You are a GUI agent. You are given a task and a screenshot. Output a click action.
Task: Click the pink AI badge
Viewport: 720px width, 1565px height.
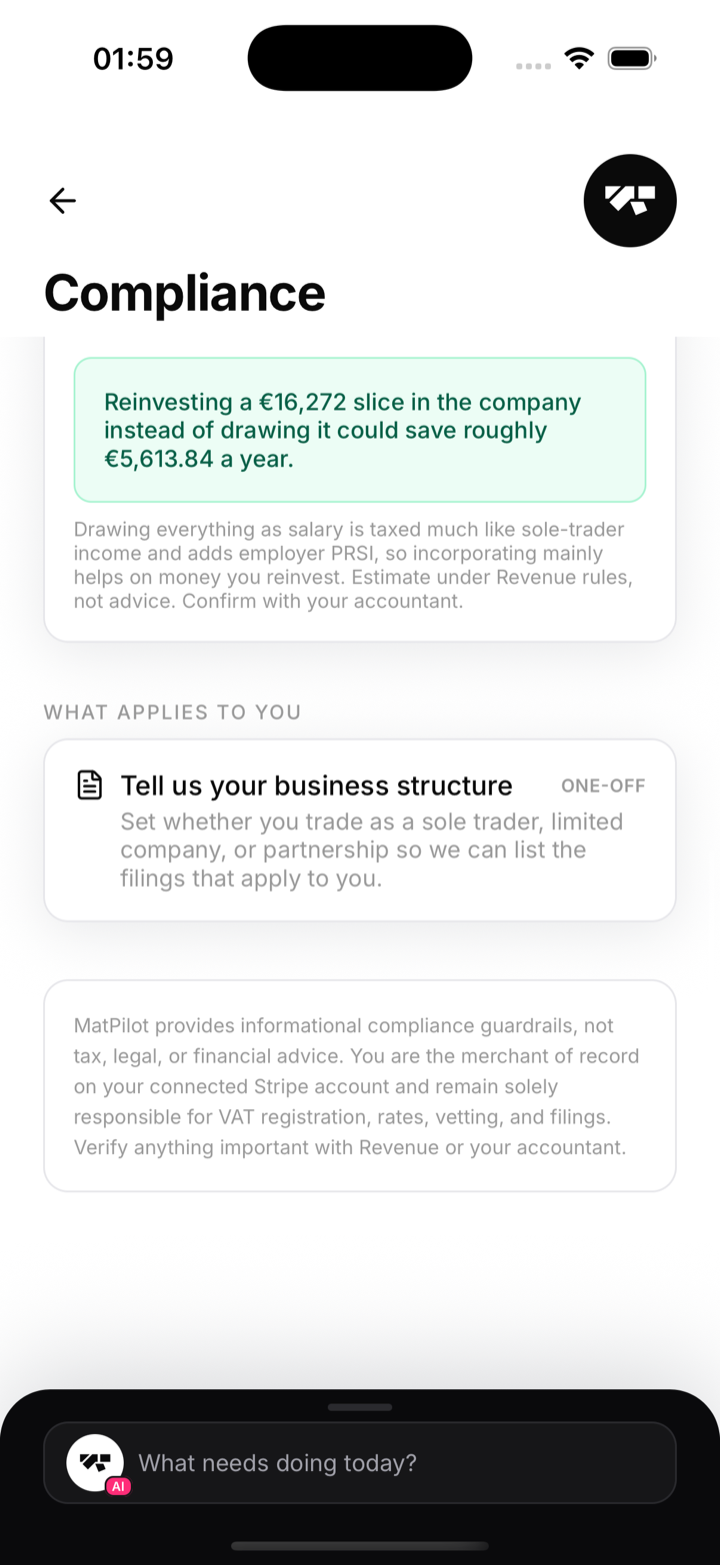click(118, 1486)
